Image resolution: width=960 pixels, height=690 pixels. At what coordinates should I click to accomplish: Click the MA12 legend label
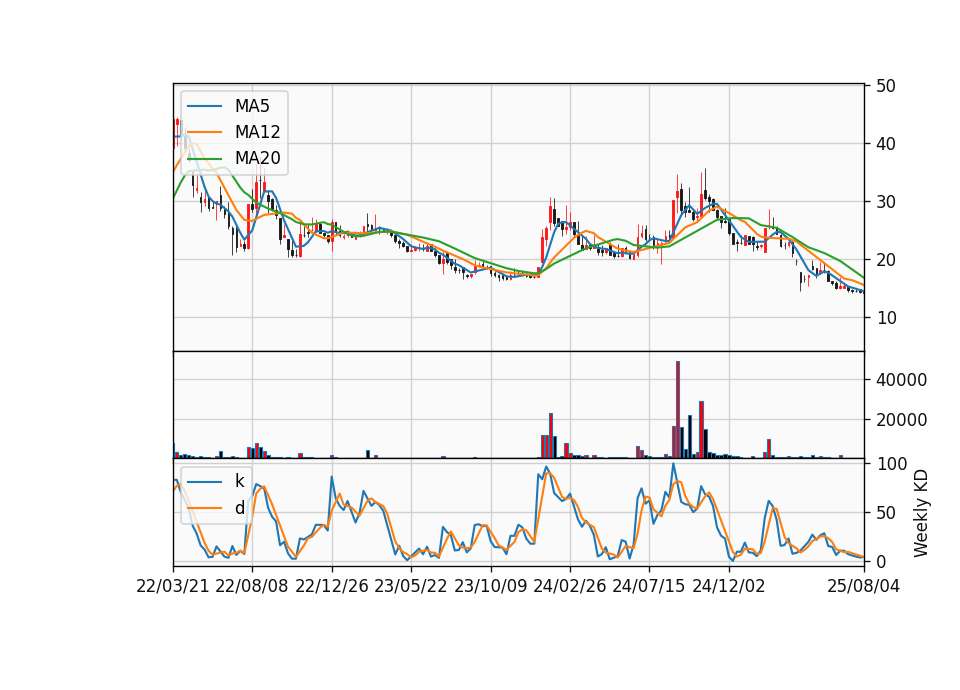pos(257,132)
